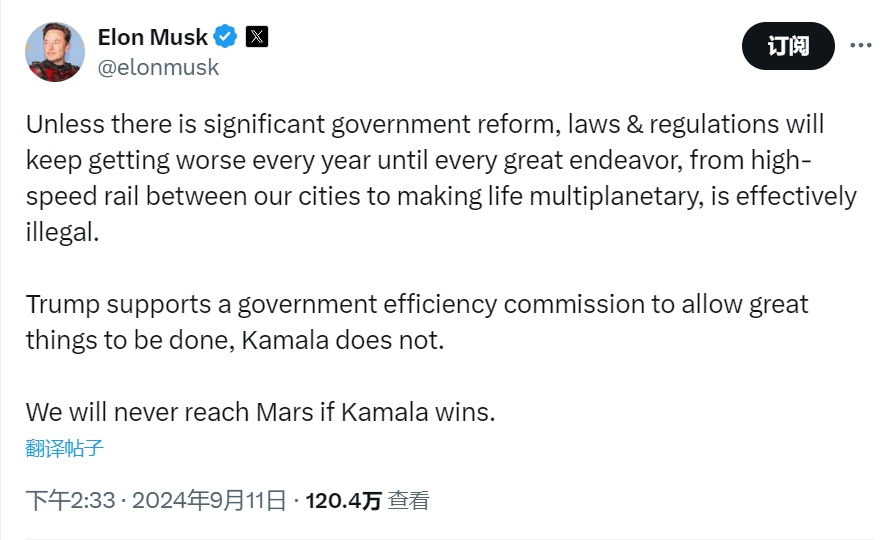Click the 查看 views label
The height and width of the screenshot is (540, 882).
click(408, 501)
